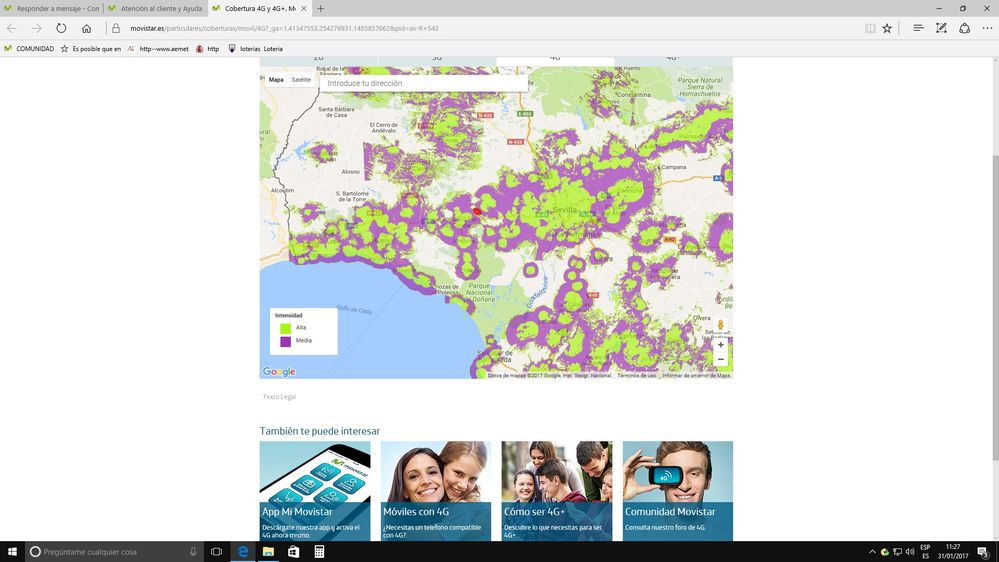The image size is (999, 562).
Task: Click the Media intensity purple swatch
Action: [x=285, y=341]
